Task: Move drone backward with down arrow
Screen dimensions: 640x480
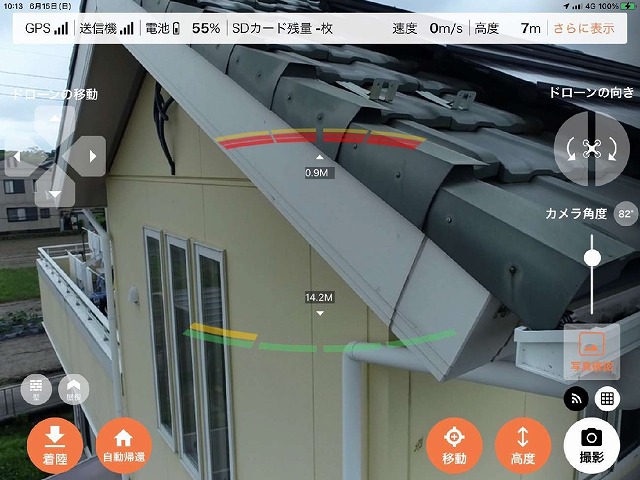Action: 54,193
